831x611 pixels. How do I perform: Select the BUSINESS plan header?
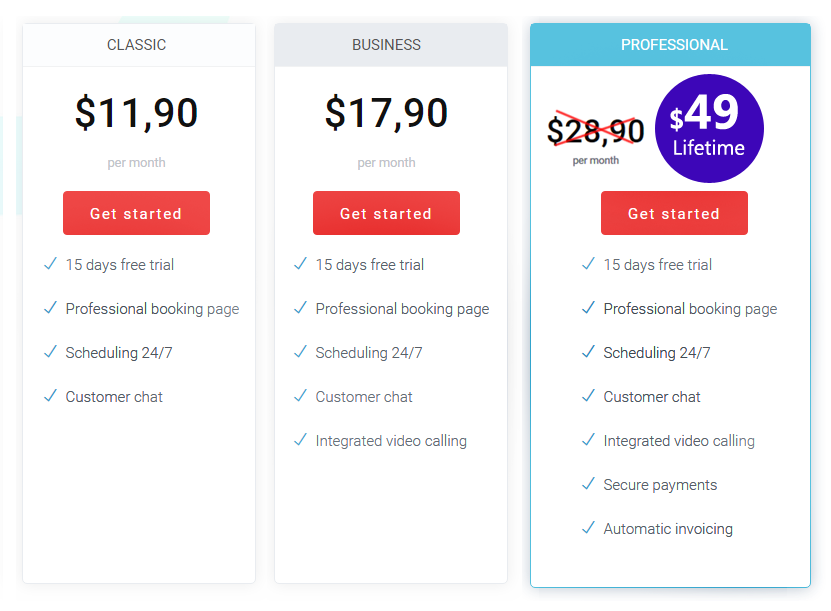point(387,45)
